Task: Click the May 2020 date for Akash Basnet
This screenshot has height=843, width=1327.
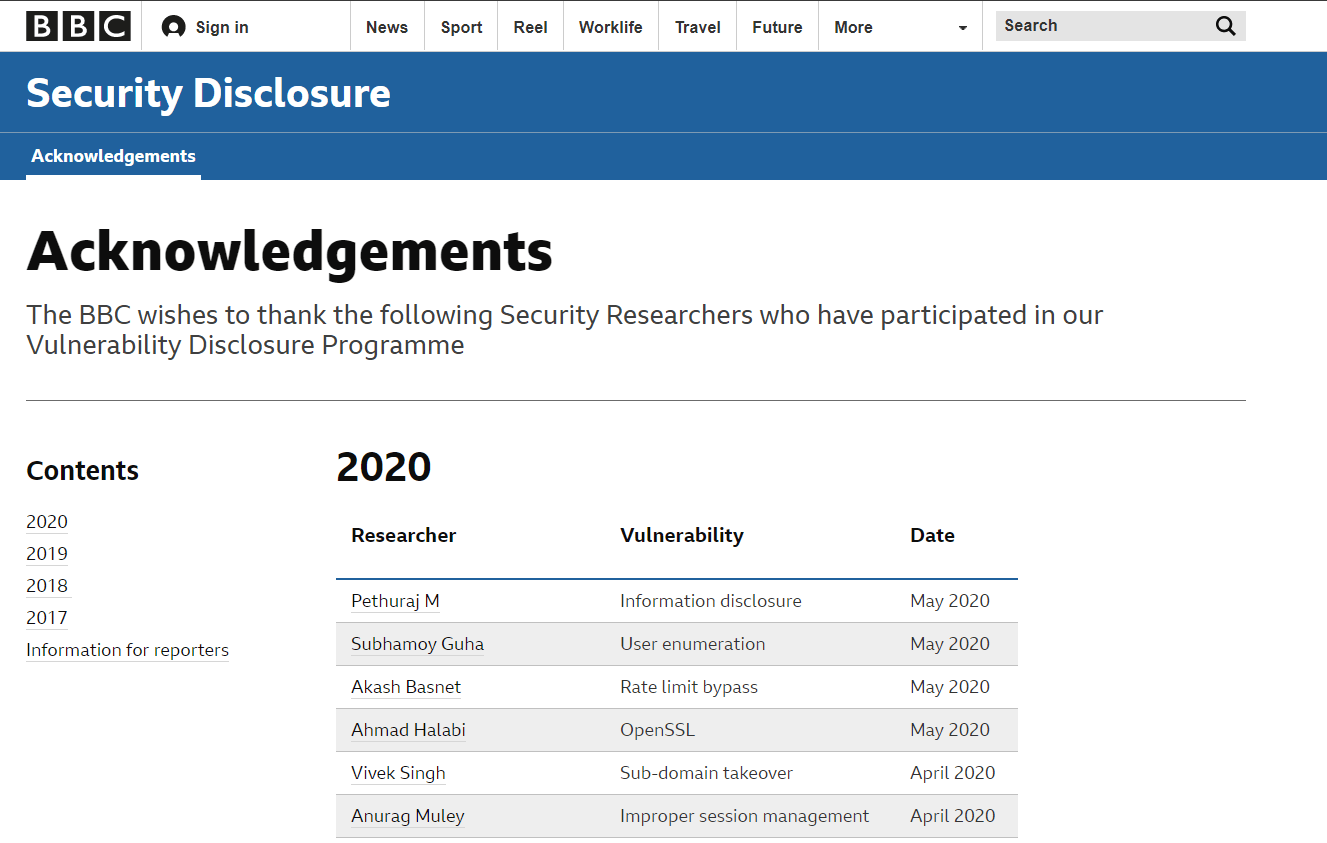Action: tap(950, 687)
